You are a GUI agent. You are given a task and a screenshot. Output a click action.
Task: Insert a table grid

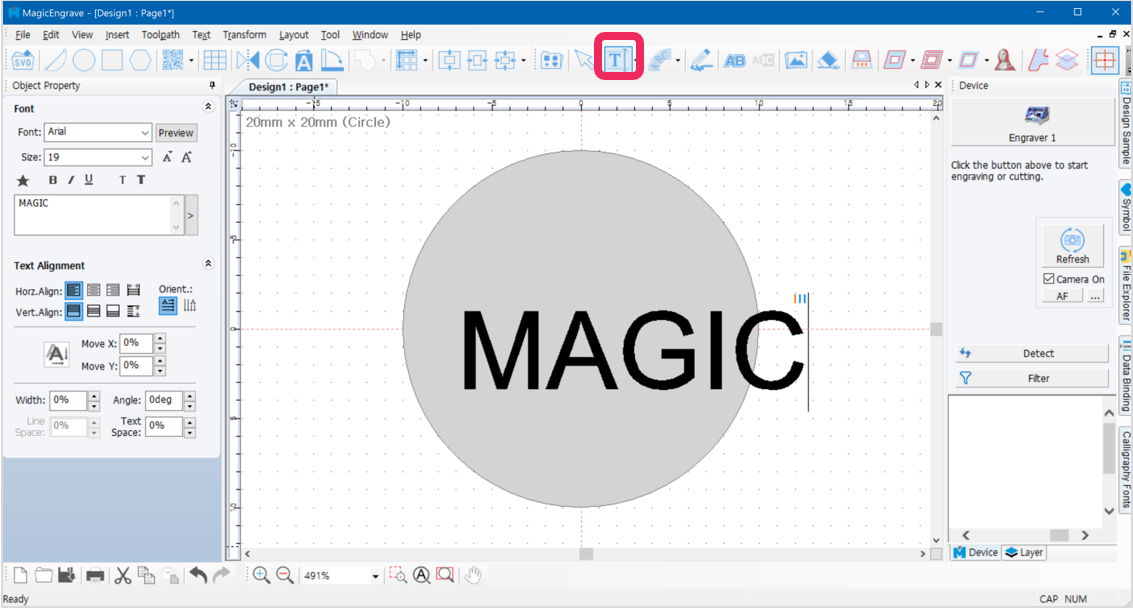click(x=215, y=60)
